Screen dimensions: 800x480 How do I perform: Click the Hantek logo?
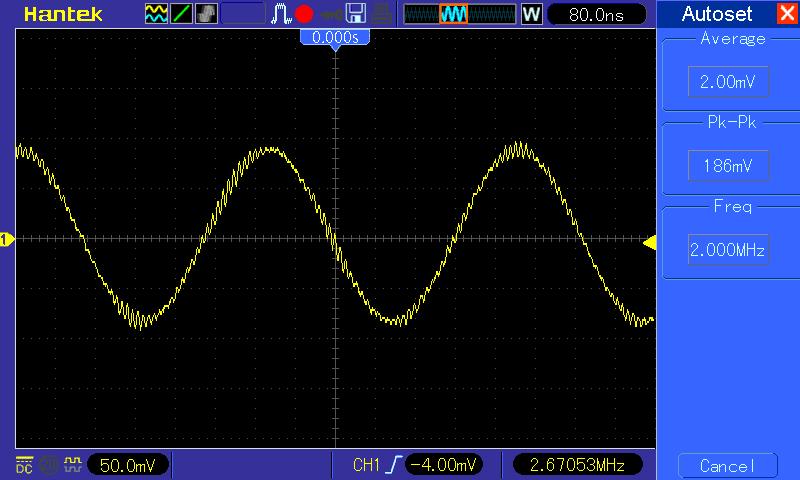click(x=63, y=14)
